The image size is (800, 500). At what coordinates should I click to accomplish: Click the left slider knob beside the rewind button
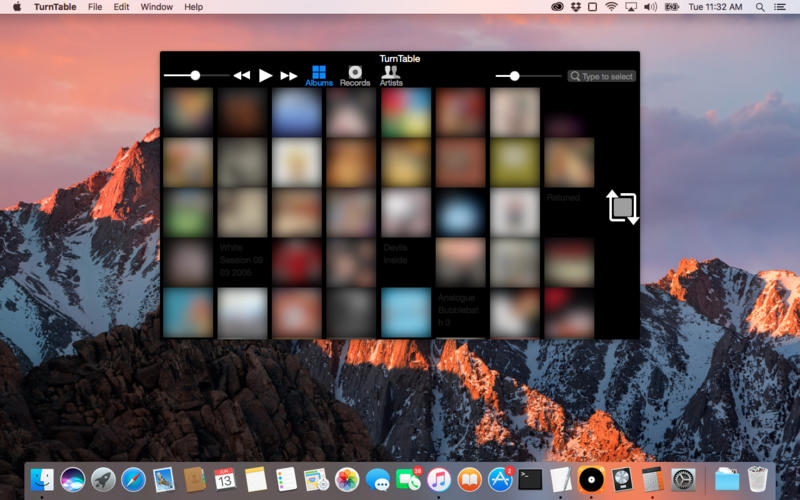click(195, 76)
